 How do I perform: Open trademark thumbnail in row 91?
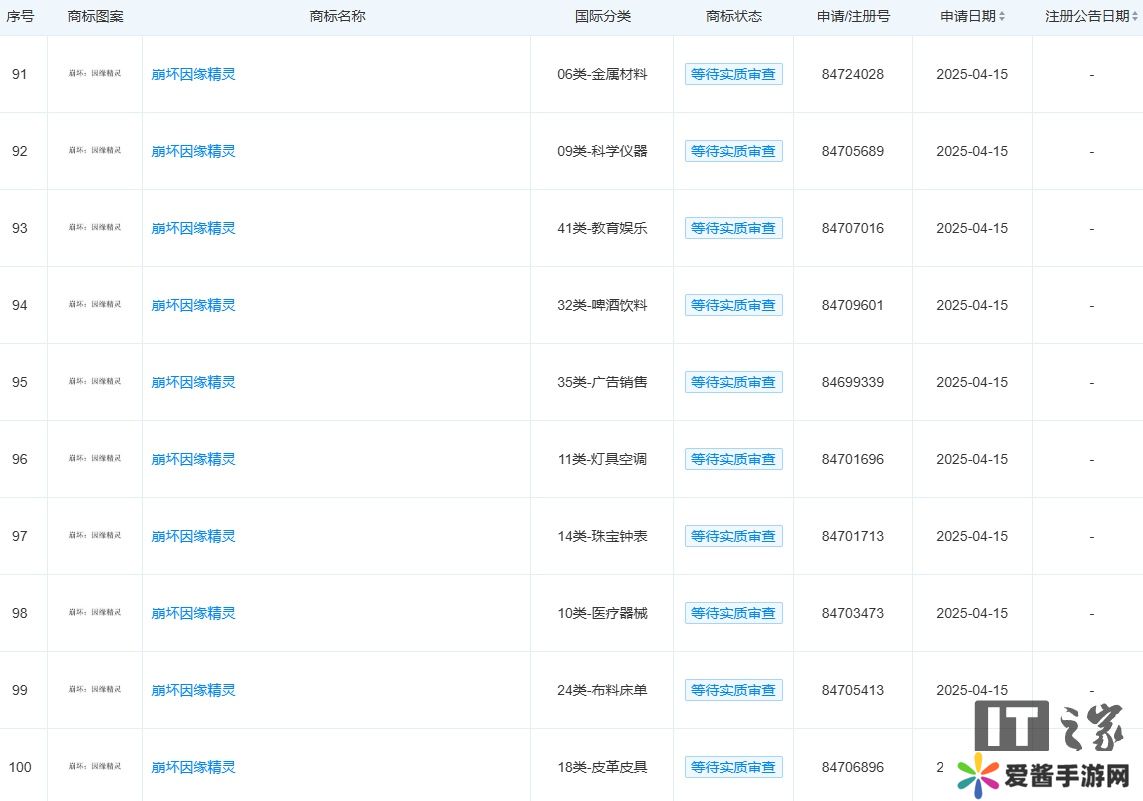tap(95, 74)
